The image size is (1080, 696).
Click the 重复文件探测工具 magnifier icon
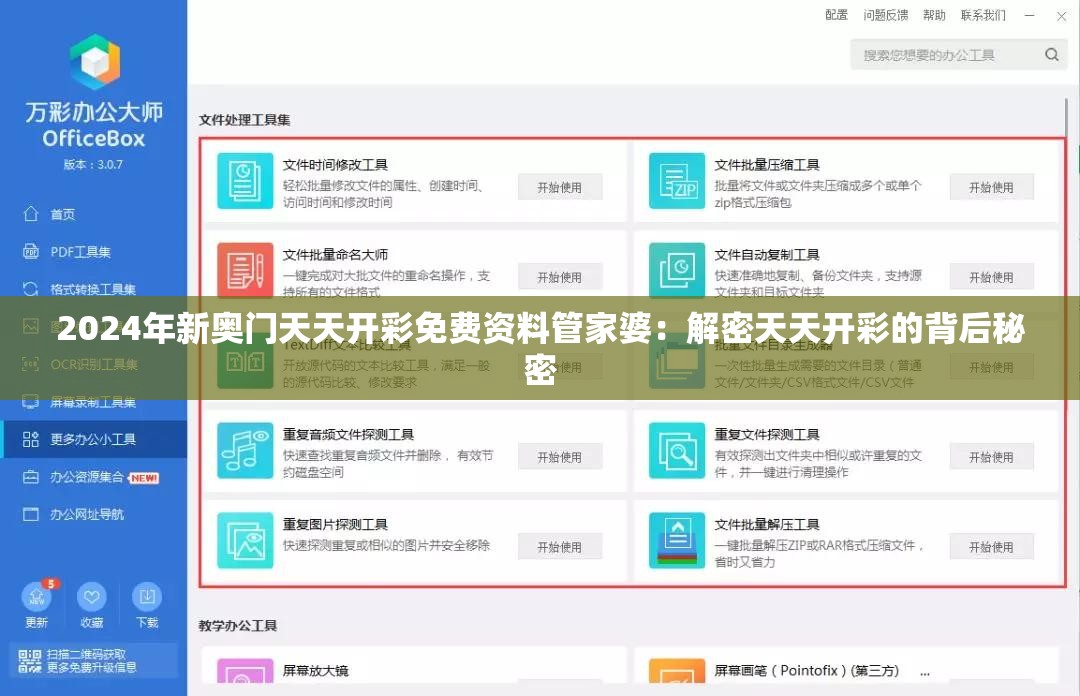677,451
